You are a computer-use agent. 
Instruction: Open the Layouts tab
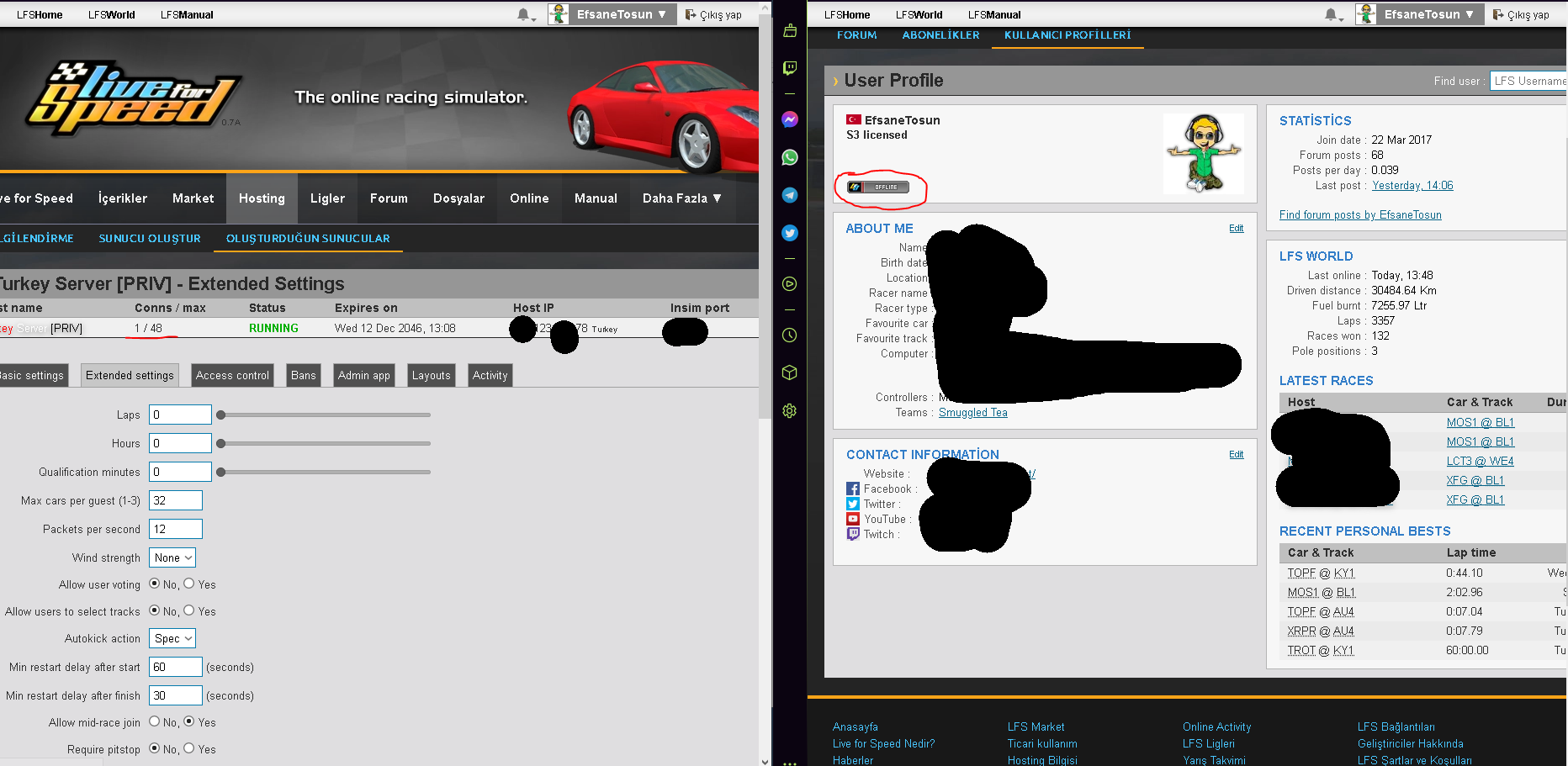coord(432,376)
